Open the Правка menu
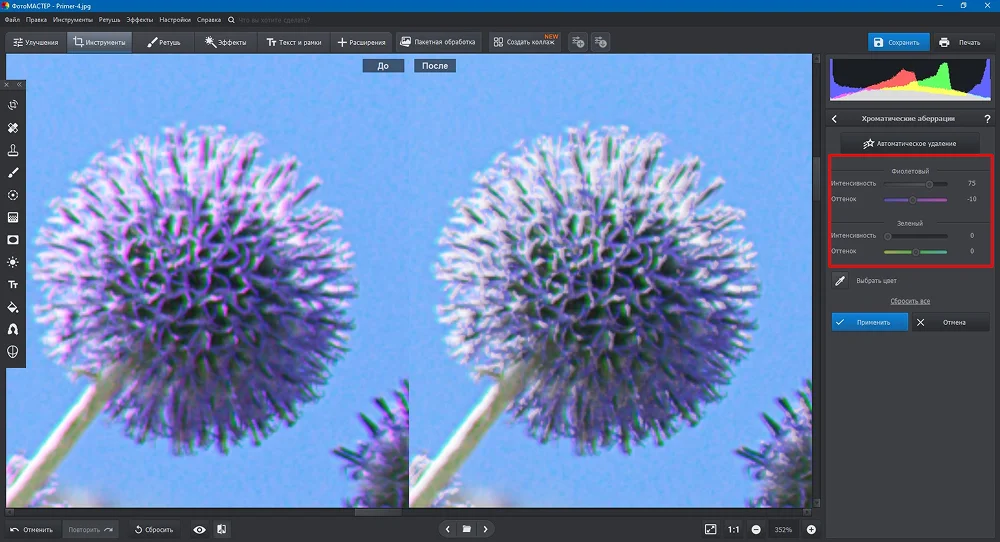This screenshot has height=542, width=1000. click(36, 20)
